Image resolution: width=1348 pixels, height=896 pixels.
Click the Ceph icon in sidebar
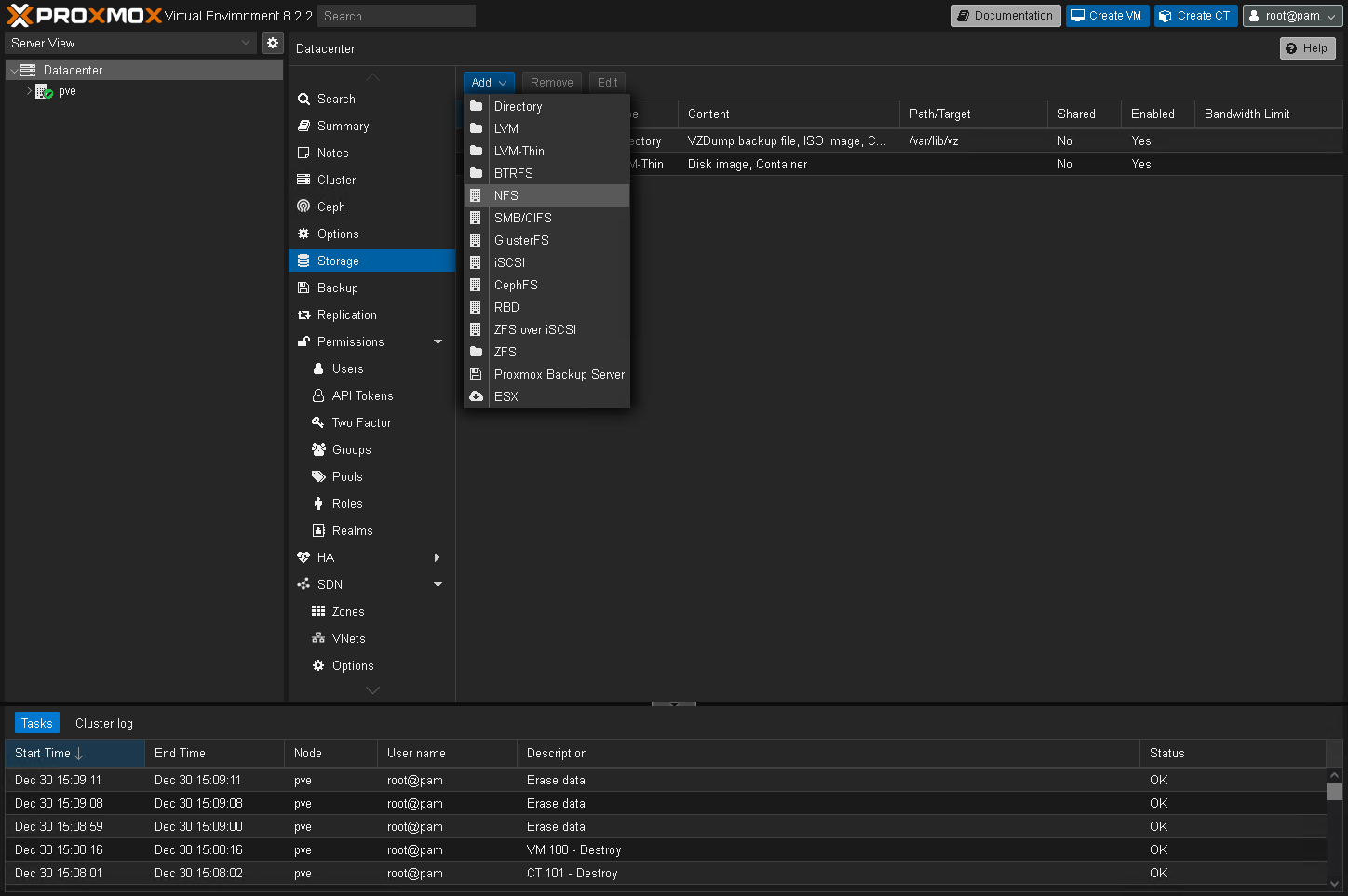click(303, 207)
